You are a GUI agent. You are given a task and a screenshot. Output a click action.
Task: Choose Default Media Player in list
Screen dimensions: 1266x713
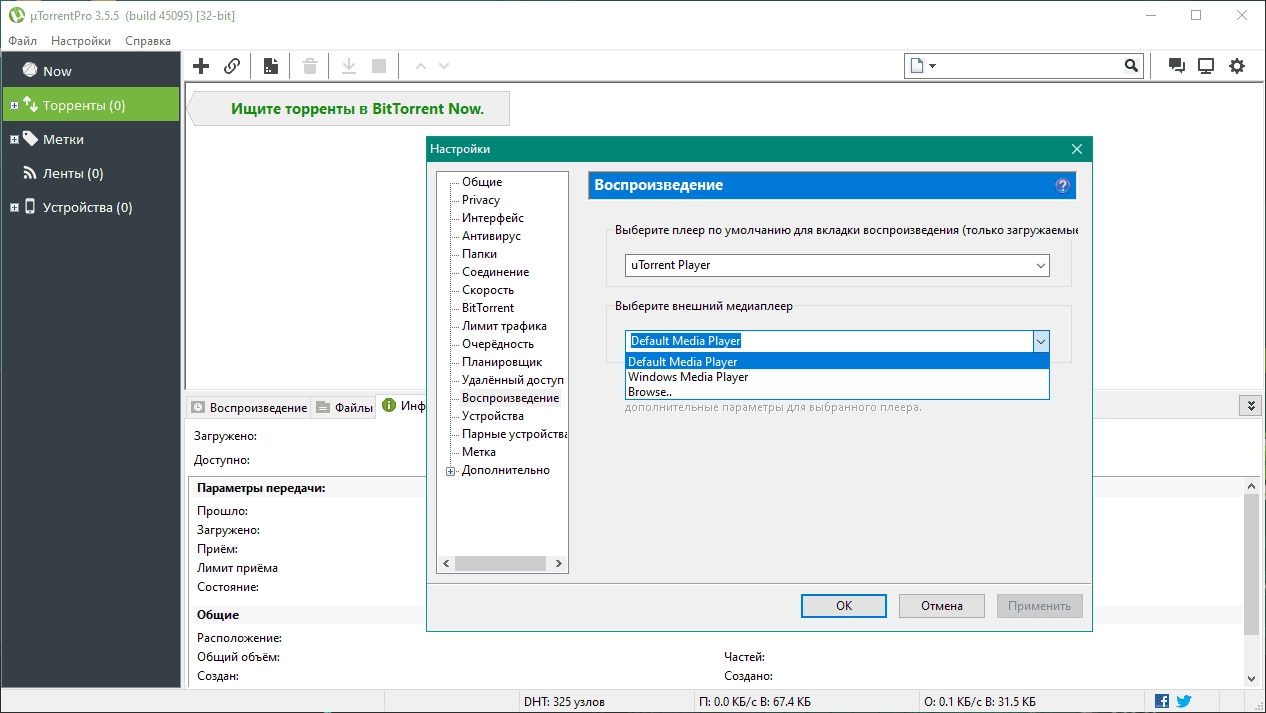(x=837, y=362)
